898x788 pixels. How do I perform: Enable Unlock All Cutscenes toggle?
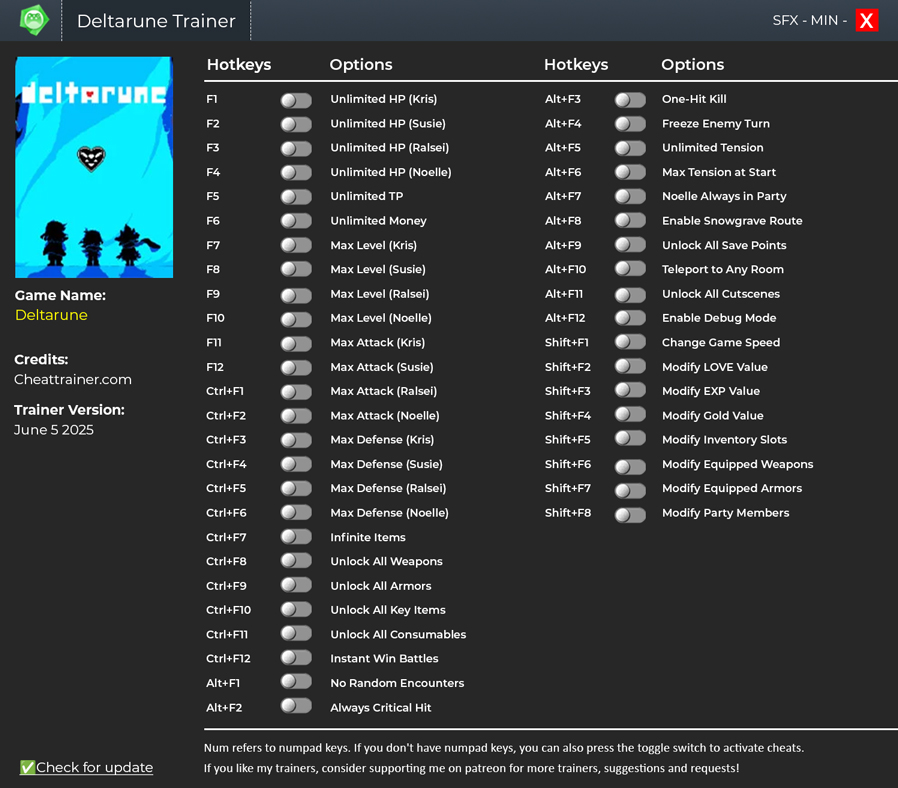[630, 294]
